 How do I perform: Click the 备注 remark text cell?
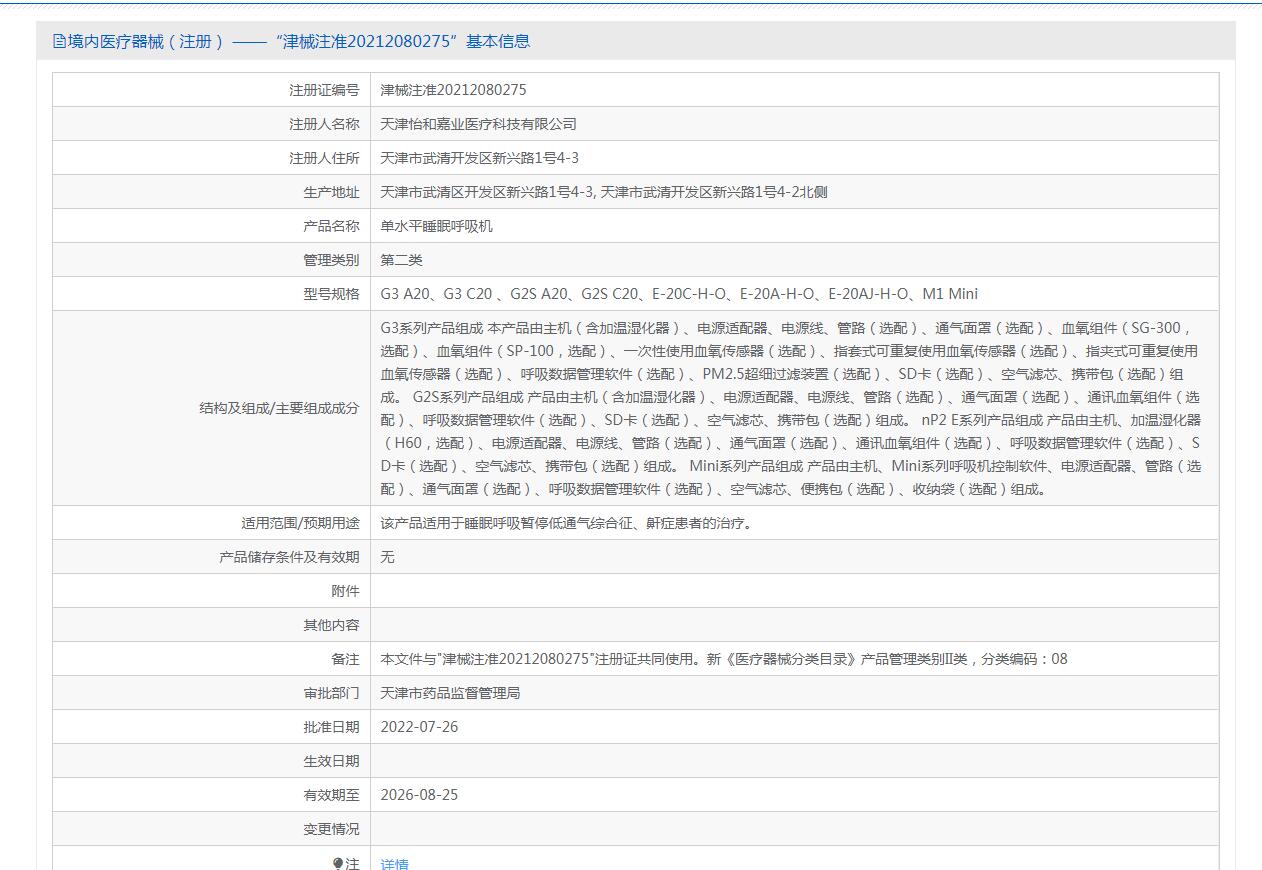click(x=724, y=659)
